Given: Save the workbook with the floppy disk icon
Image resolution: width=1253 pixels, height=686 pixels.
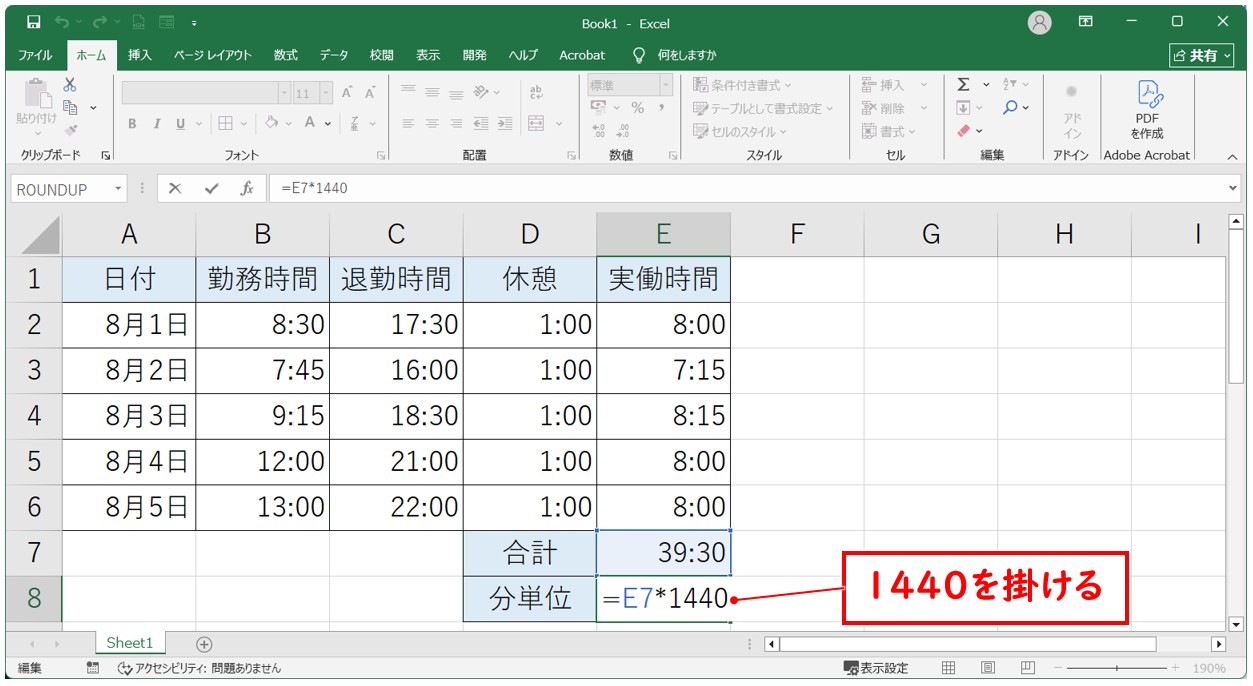Looking at the screenshot, I should coord(33,22).
